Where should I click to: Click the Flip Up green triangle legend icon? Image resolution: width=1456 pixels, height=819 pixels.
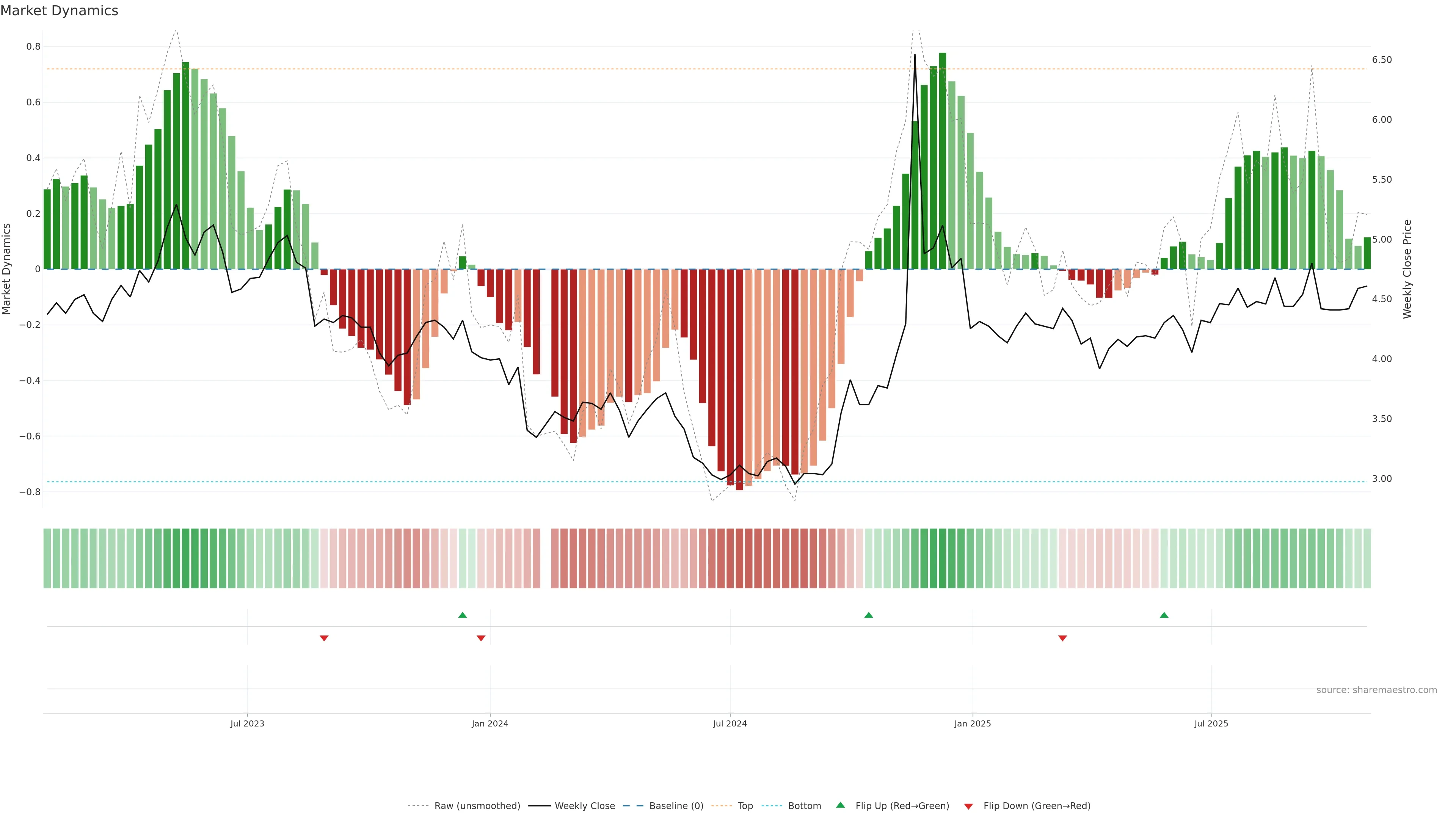click(841, 805)
